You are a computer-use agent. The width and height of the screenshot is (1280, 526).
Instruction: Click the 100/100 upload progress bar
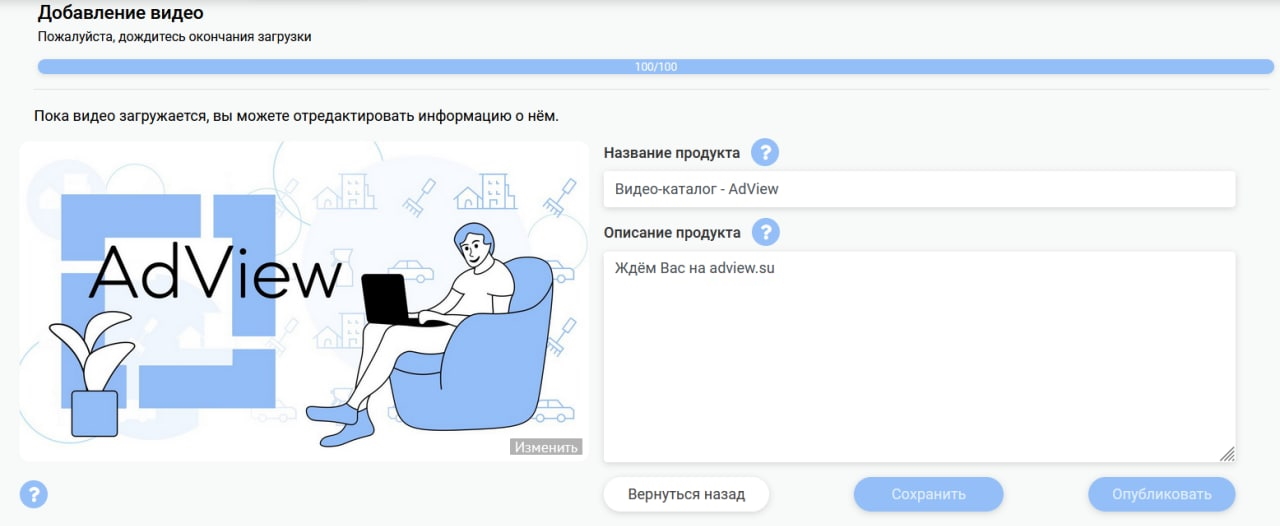[x=656, y=67]
